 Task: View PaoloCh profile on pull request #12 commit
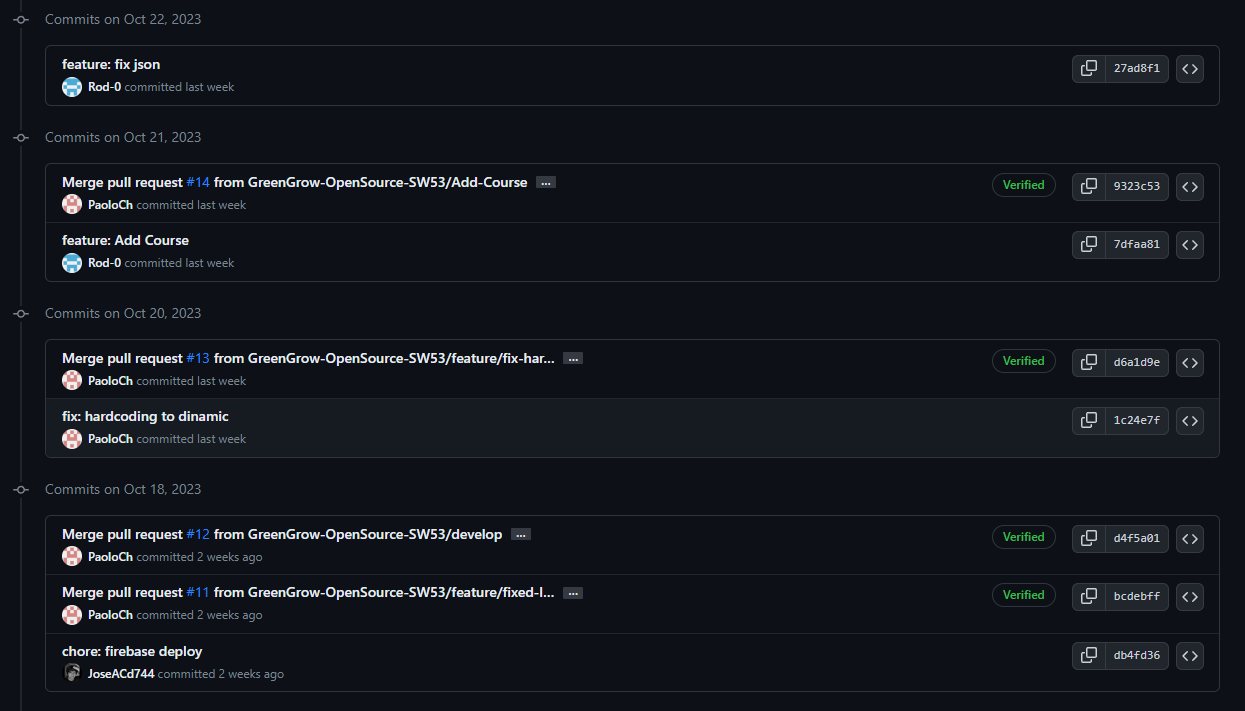[110, 557]
